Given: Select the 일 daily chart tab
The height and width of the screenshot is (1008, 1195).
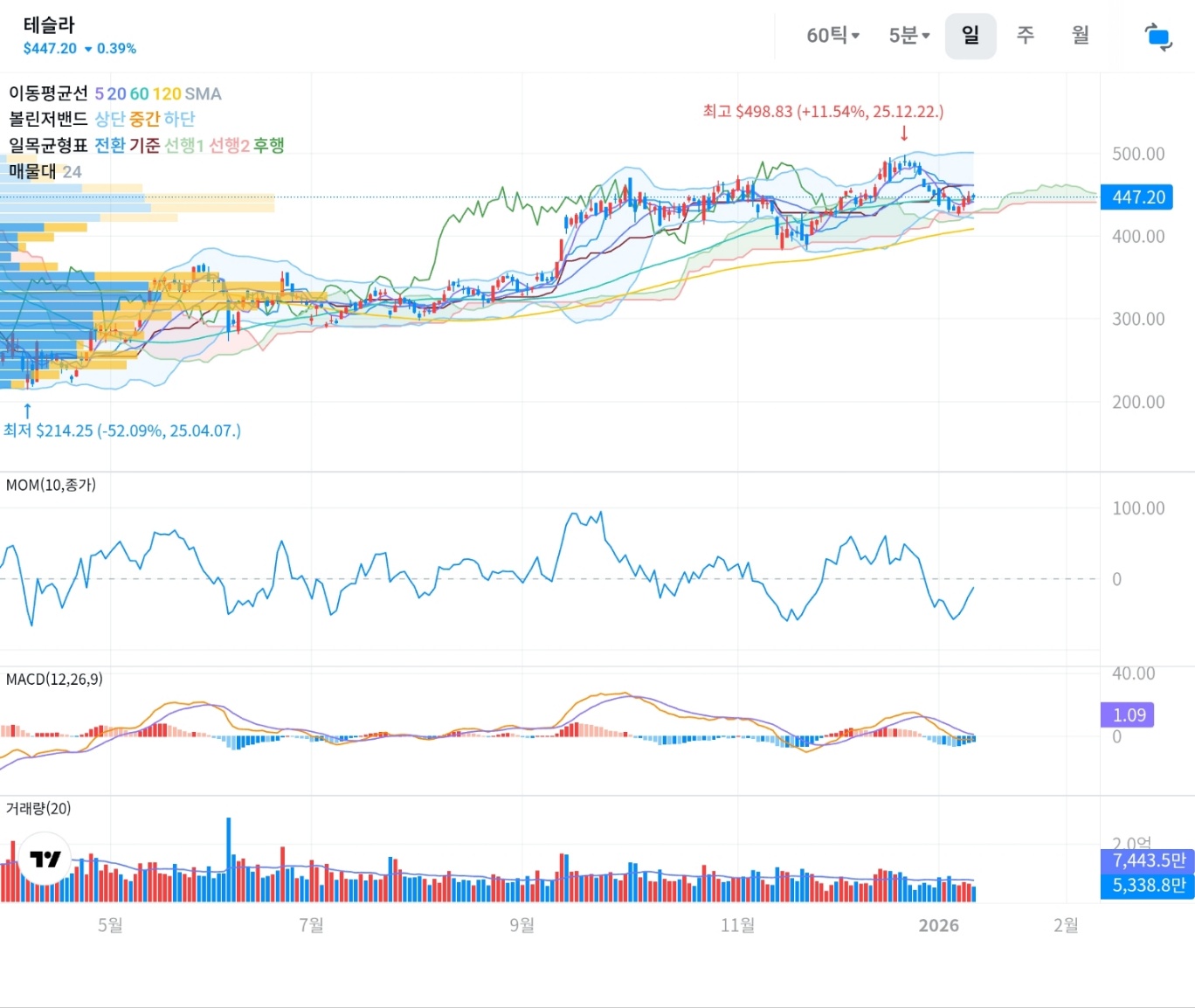Looking at the screenshot, I should [970, 36].
